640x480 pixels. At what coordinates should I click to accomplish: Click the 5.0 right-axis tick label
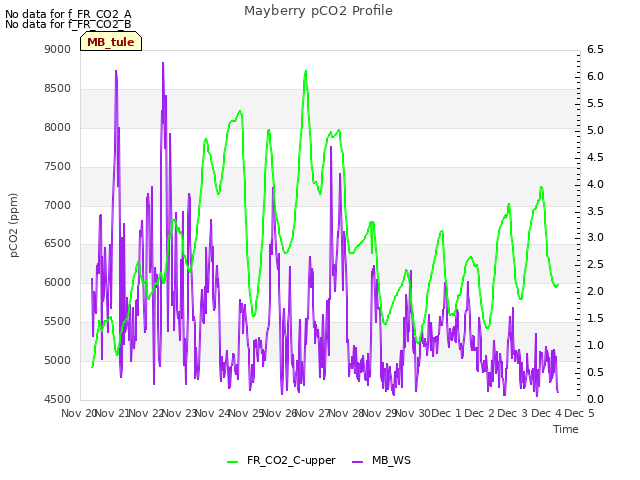(595, 130)
